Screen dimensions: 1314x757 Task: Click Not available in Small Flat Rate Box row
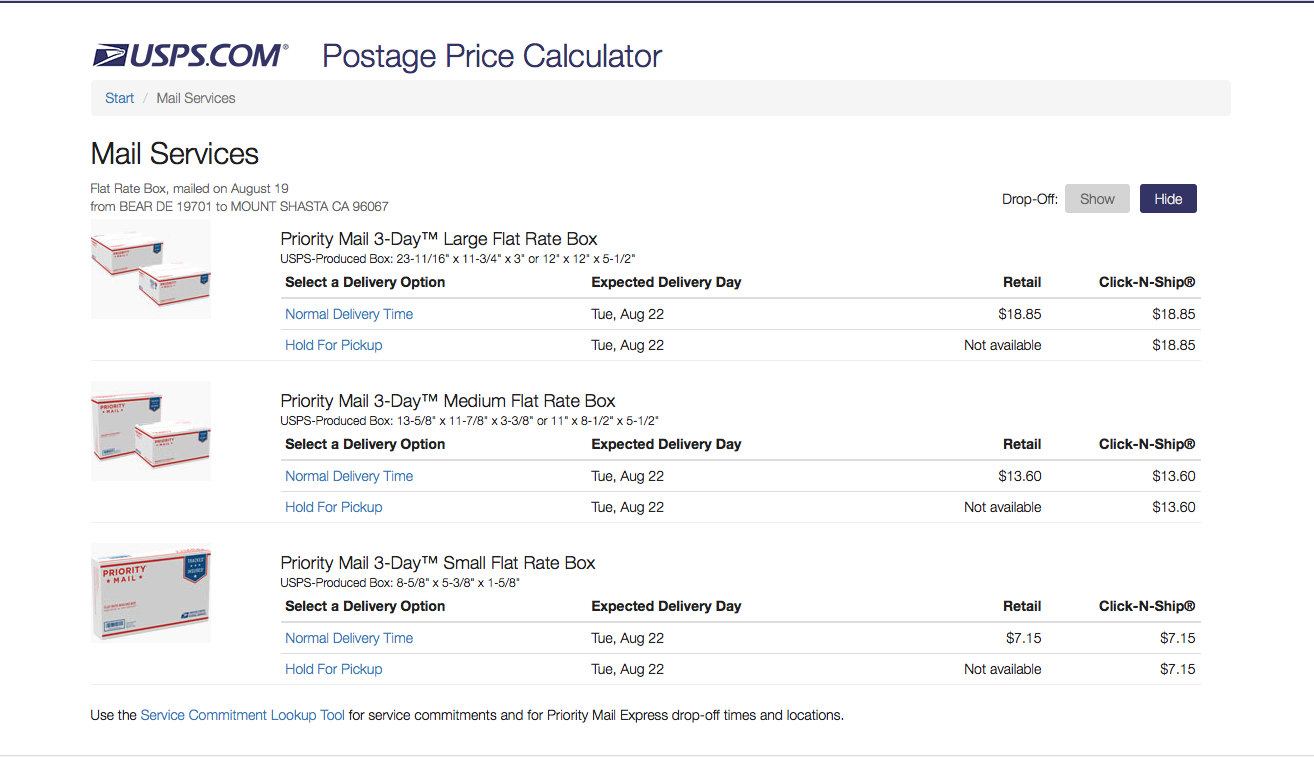(x=1003, y=669)
